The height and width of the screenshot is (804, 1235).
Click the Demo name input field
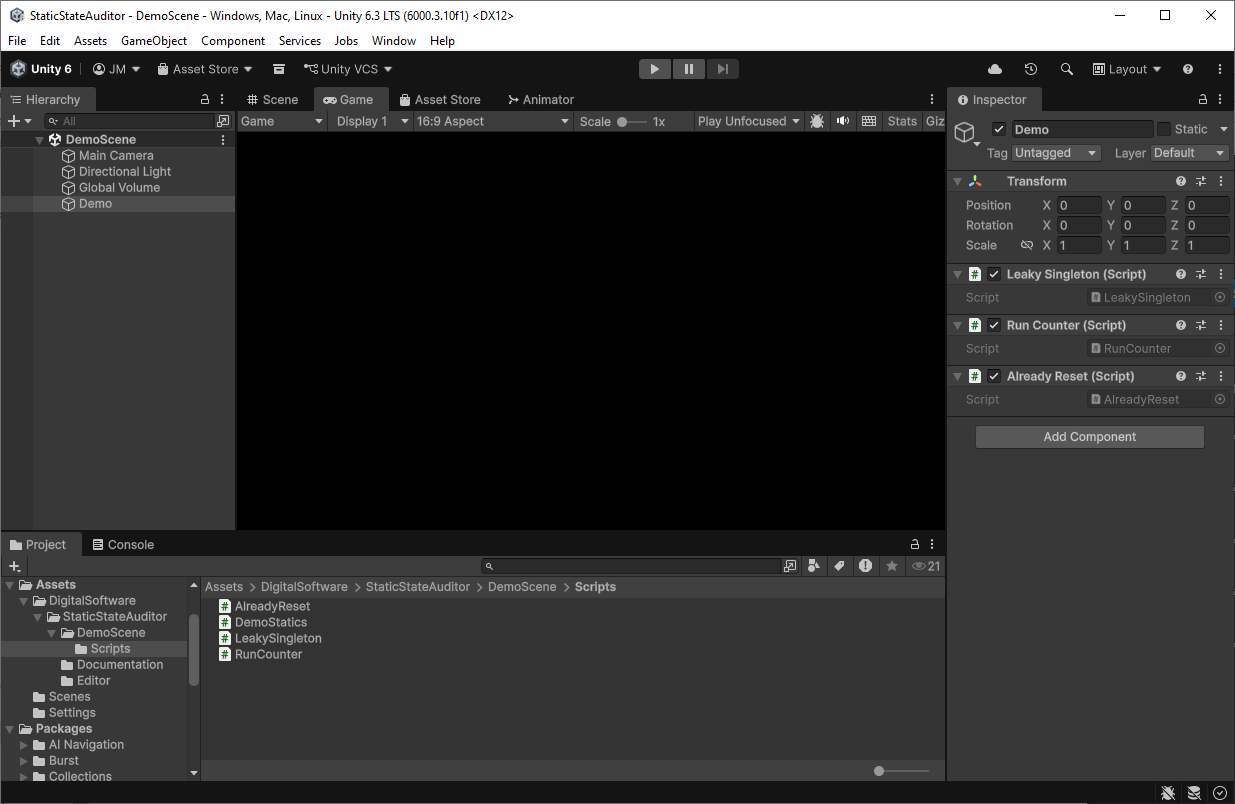tap(1082, 129)
